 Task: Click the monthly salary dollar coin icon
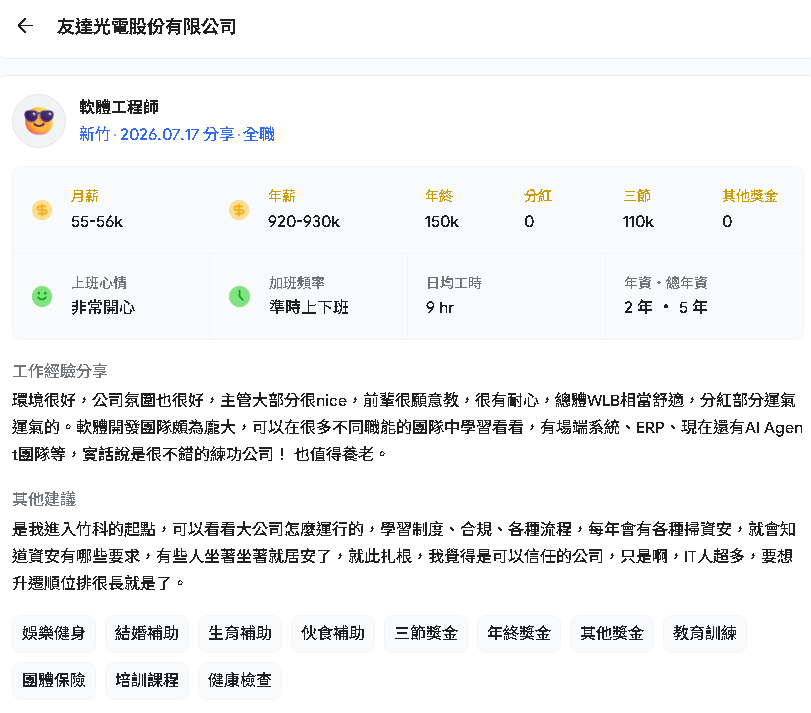pos(42,210)
